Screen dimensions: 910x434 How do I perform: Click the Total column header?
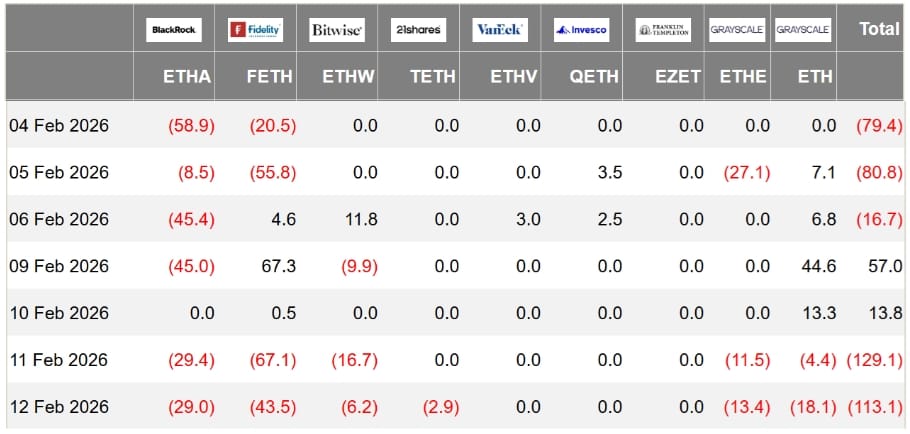pos(879,29)
